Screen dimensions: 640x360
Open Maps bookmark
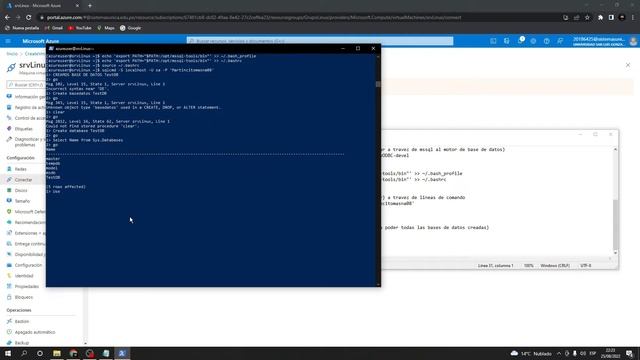[106, 28]
